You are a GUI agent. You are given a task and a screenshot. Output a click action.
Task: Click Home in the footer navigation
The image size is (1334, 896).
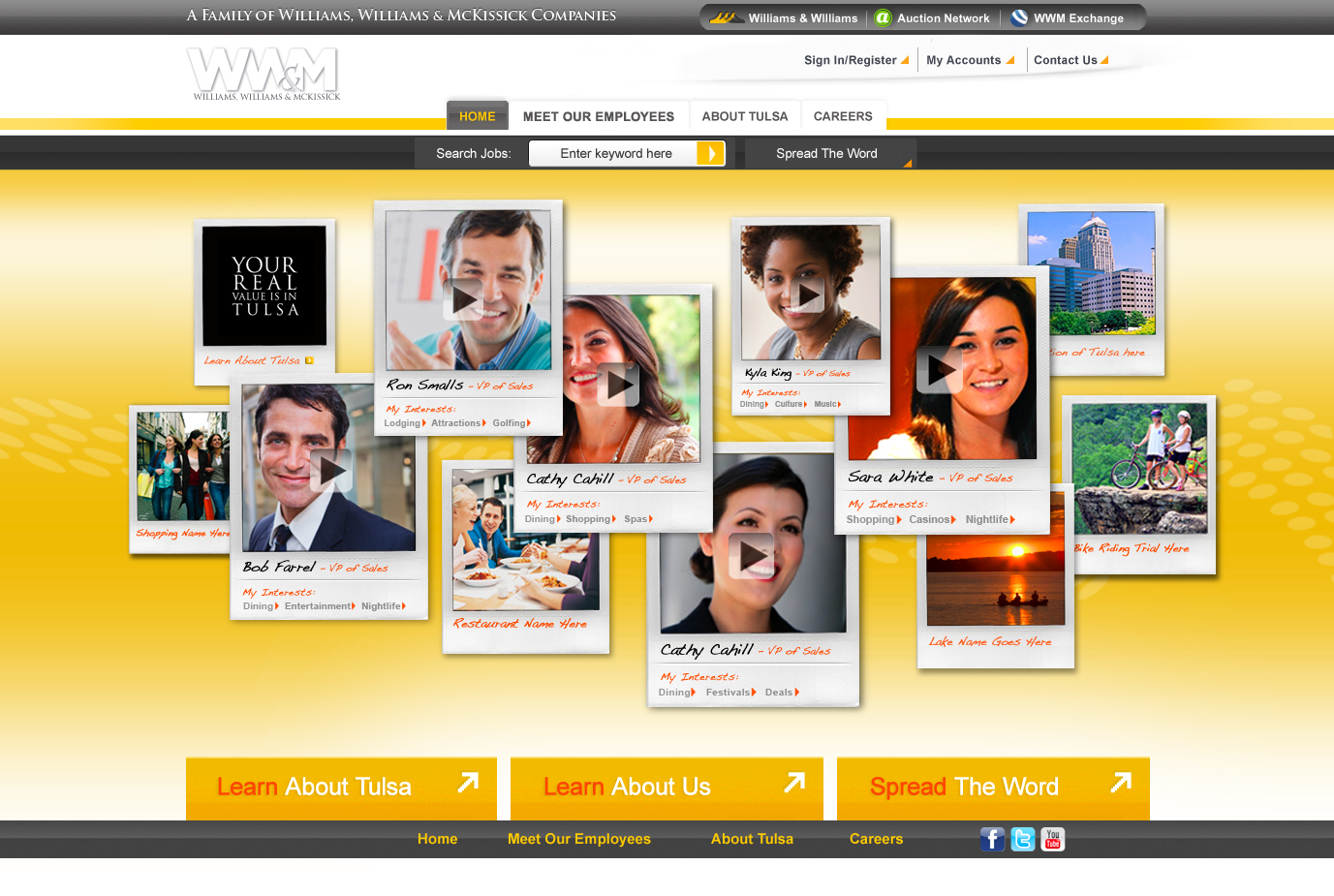(x=437, y=839)
